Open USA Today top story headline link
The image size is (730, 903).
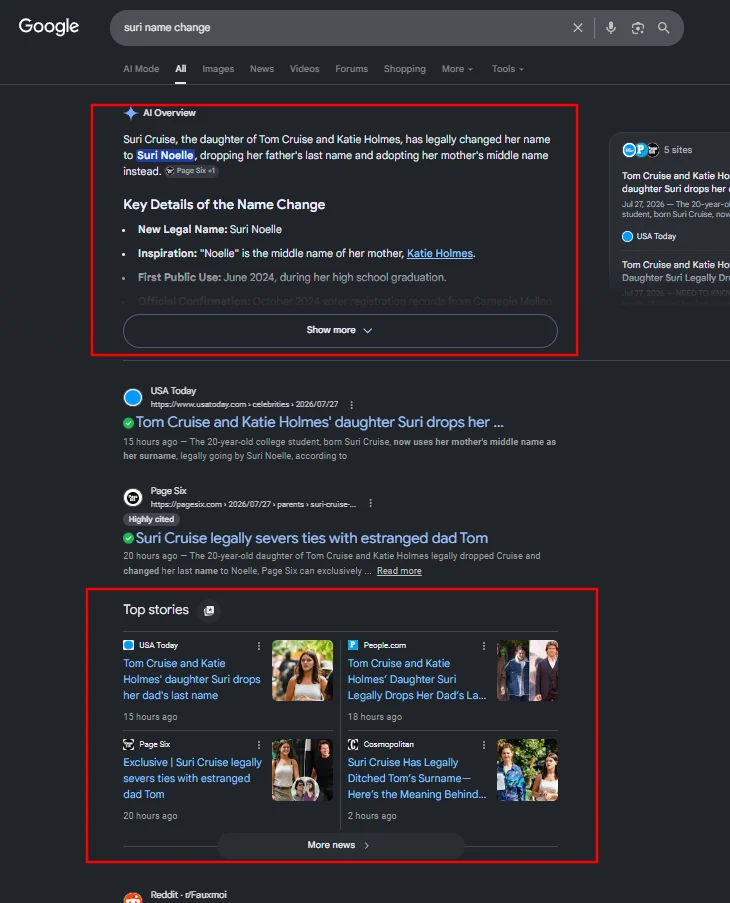tap(192, 680)
